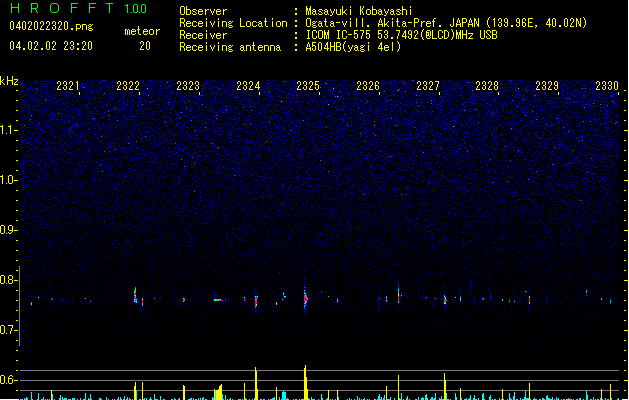Screen dimensions: 629x400
Task: Click the date stamp 04.02.02 23:20
Action: coord(51,46)
